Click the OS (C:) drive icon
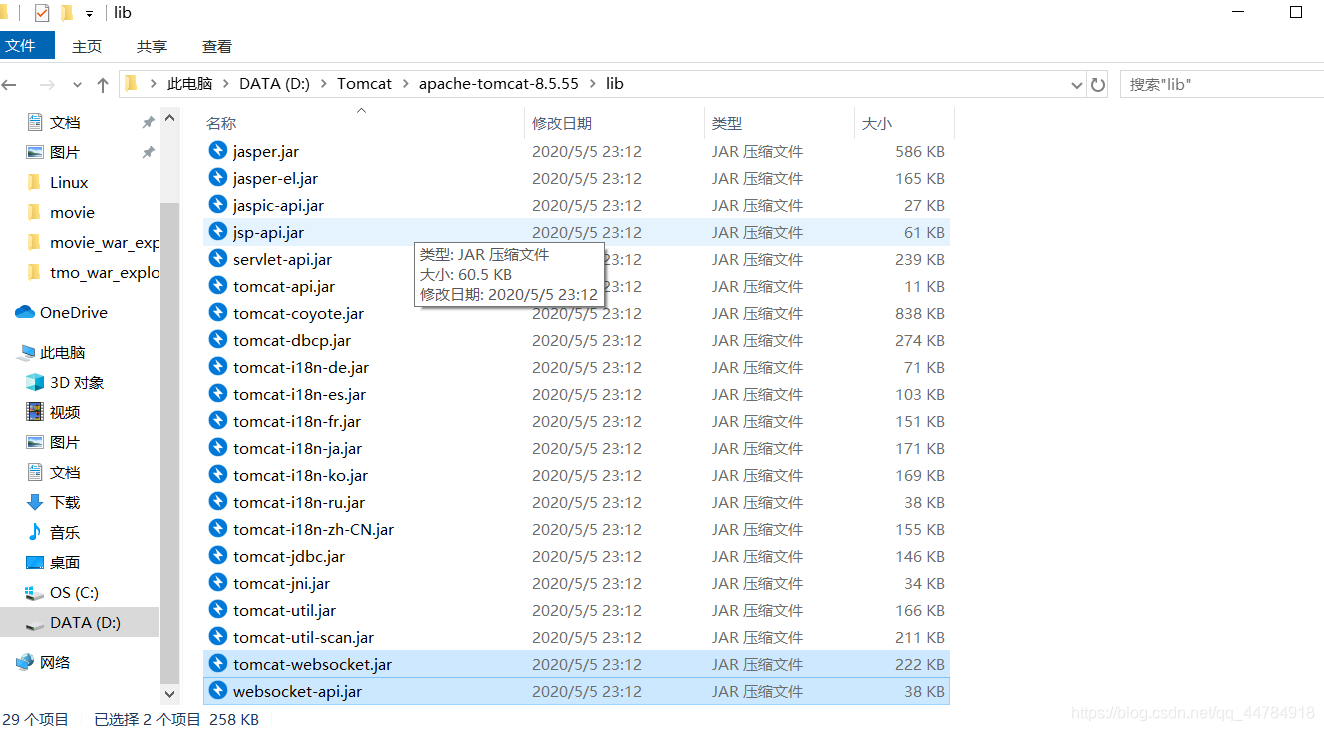Image resolution: width=1324 pixels, height=731 pixels. (x=35, y=592)
